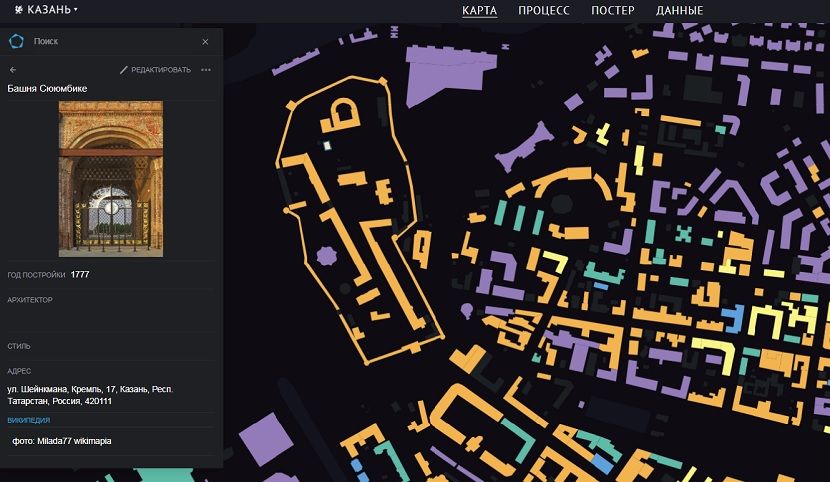Follow the Википедия link
Image resolution: width=830 pixels, height=482 pixels.
[x=28, y=420]
